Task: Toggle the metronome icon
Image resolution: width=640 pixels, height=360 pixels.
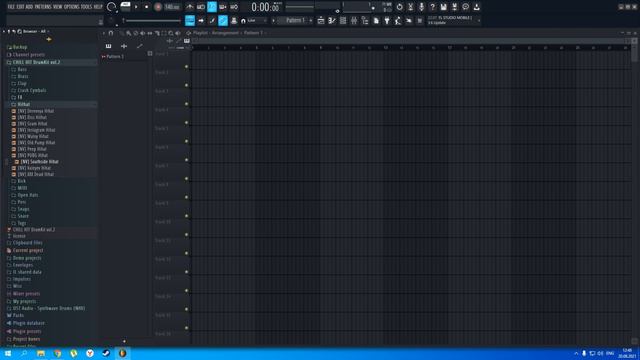Action: point(190,7)
